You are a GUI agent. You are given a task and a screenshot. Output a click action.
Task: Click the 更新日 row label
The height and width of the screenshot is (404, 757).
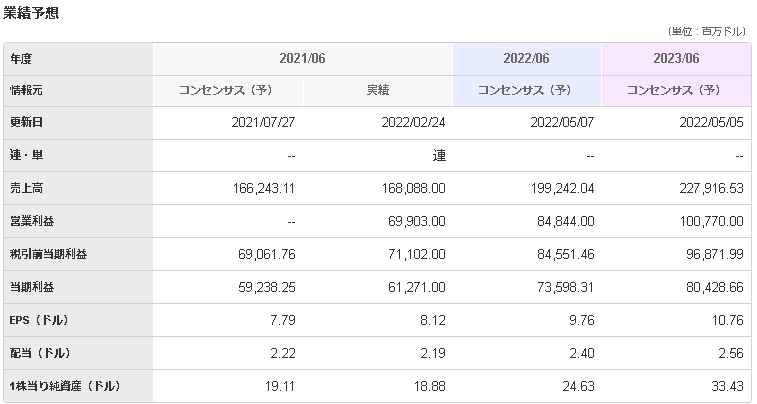27,123
